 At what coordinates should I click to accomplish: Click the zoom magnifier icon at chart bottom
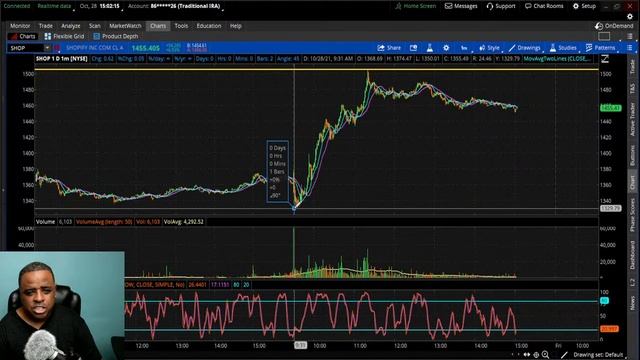pos(545,355)
